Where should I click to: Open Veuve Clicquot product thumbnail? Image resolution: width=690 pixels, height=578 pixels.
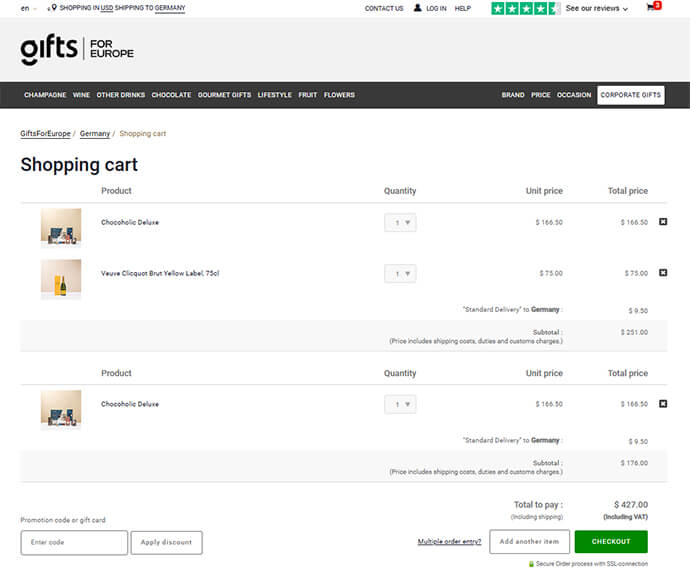(61, 279)
